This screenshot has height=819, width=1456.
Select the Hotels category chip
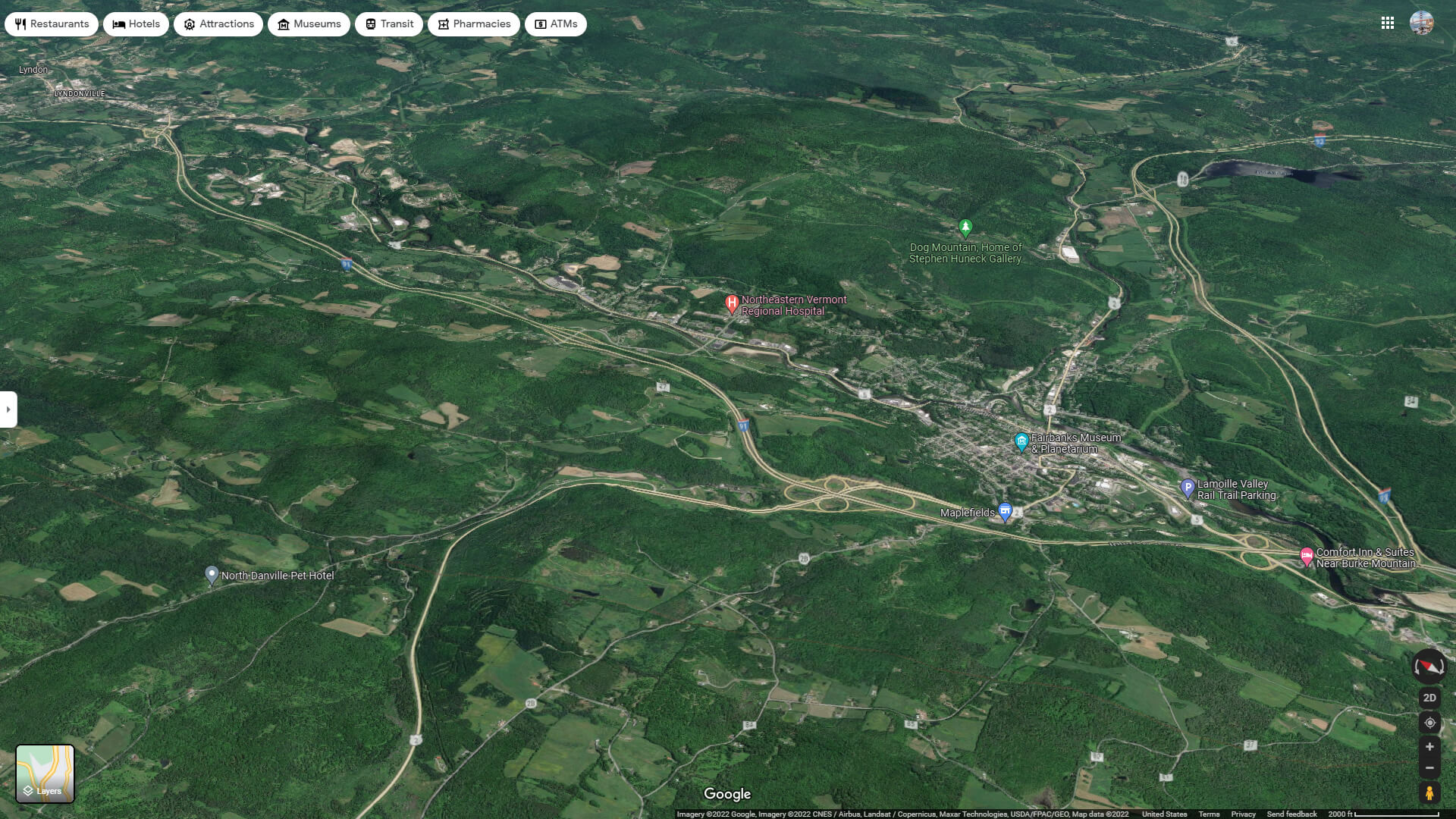point(136,24)
